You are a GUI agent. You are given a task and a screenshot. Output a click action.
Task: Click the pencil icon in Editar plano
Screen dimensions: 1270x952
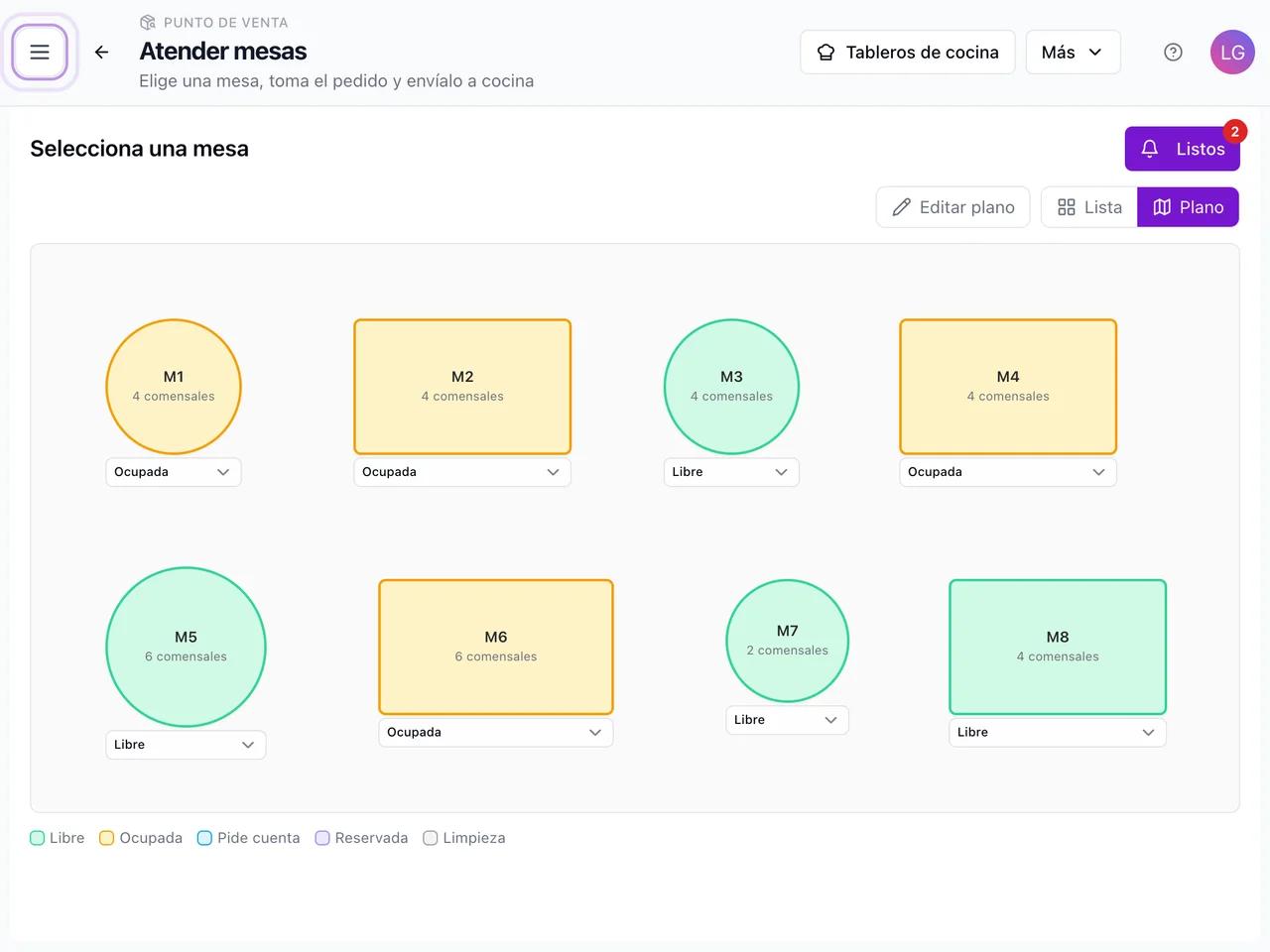[x=901, y=207]
